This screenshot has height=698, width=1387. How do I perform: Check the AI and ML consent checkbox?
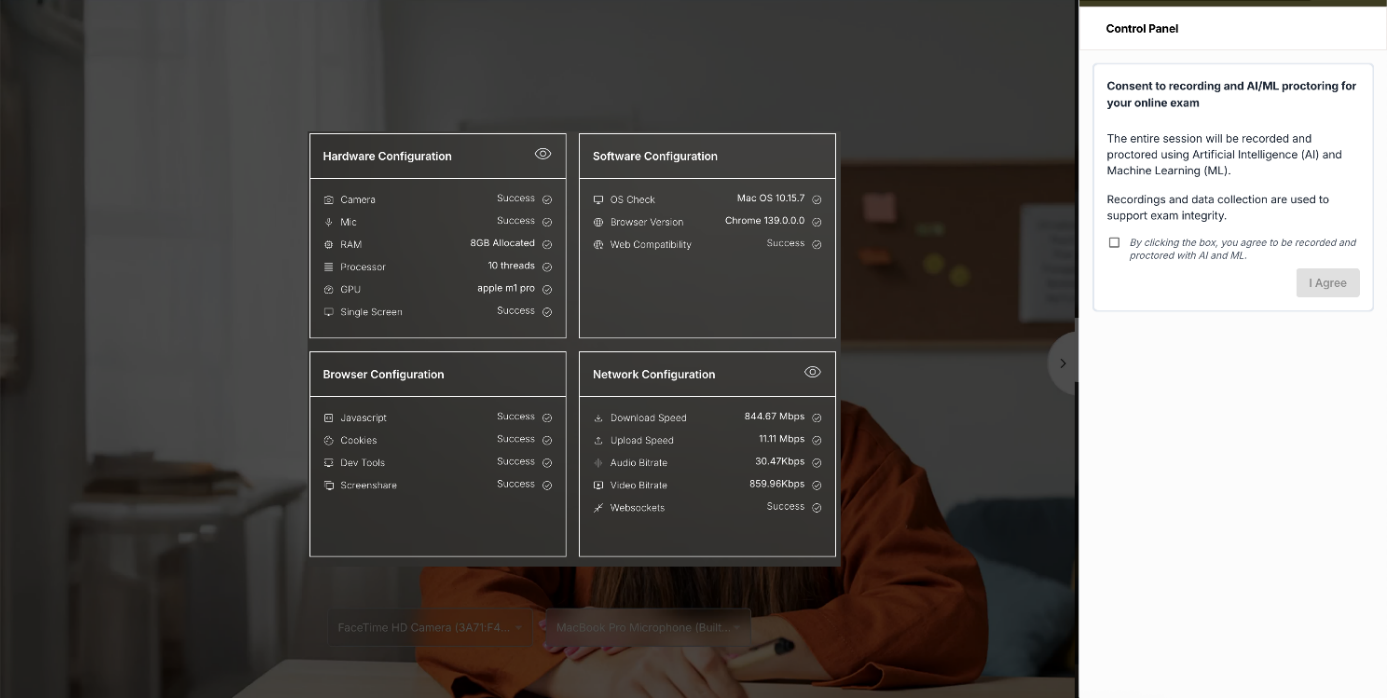1114,243
